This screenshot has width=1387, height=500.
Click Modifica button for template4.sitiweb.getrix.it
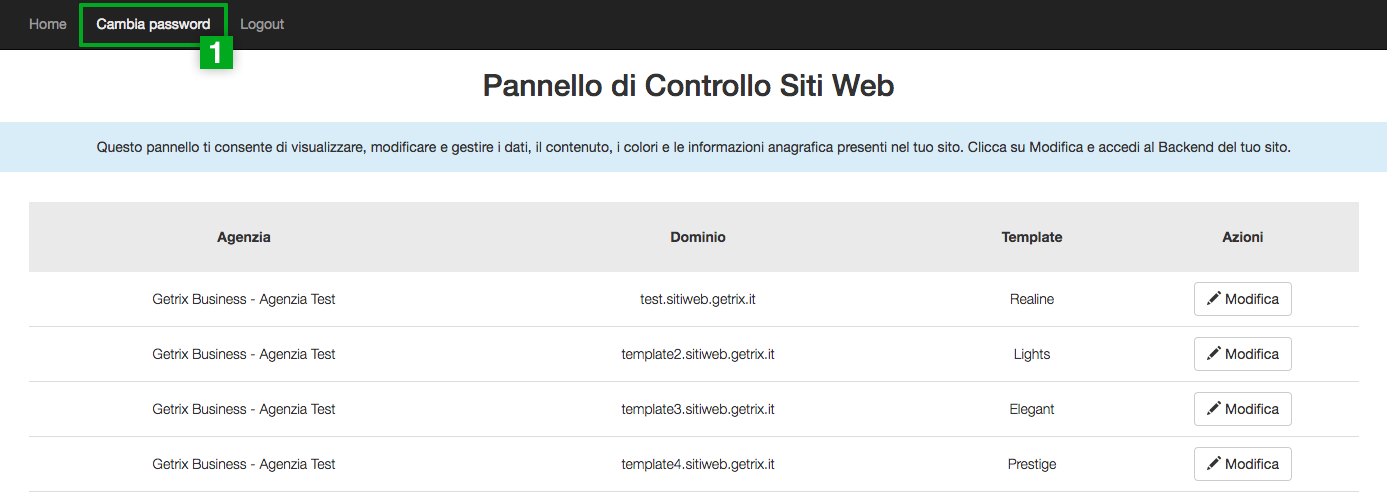click(x=1243, y=464)
